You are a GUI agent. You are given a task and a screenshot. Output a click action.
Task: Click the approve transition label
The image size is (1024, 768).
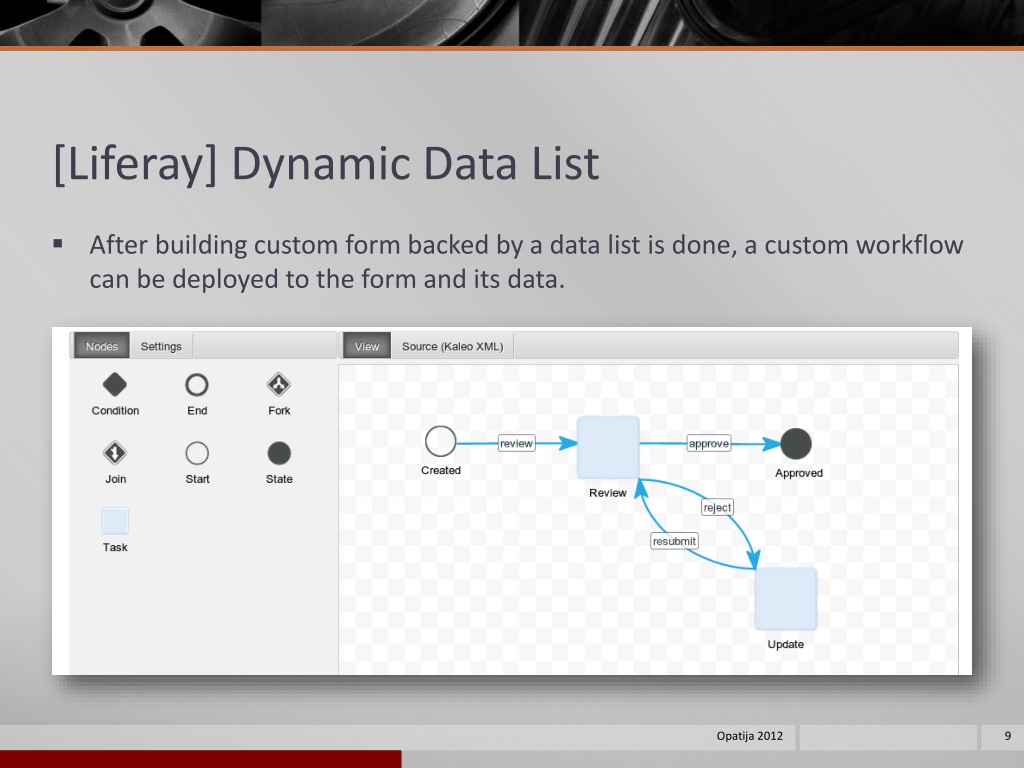tap(708, 444)
